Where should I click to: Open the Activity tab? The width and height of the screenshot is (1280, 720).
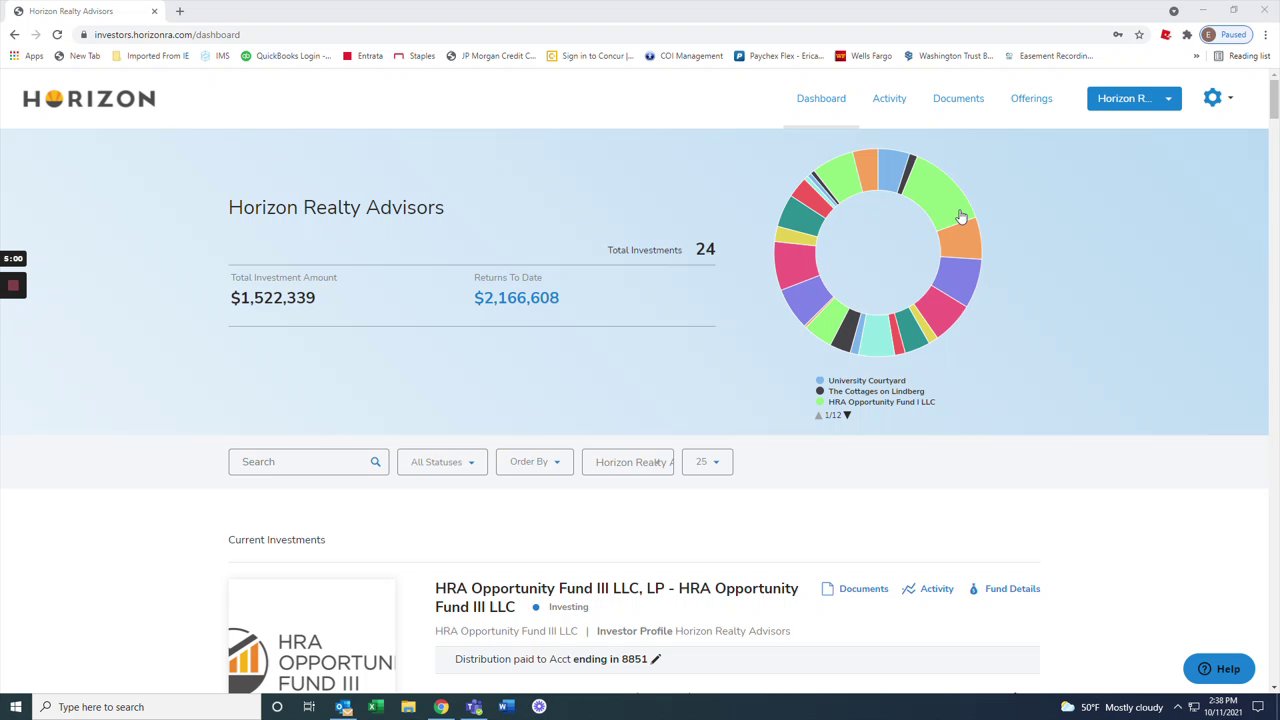click(x=889, y=98)
